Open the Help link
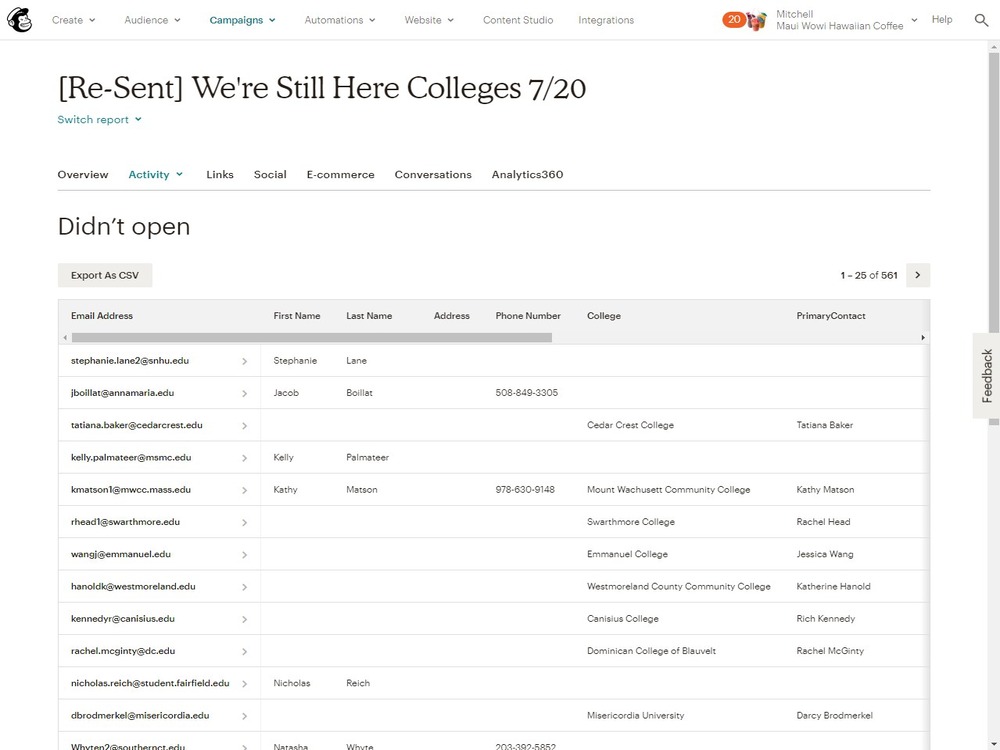Viewport: 1000px width, 750px height. click(x=942, y=19)
